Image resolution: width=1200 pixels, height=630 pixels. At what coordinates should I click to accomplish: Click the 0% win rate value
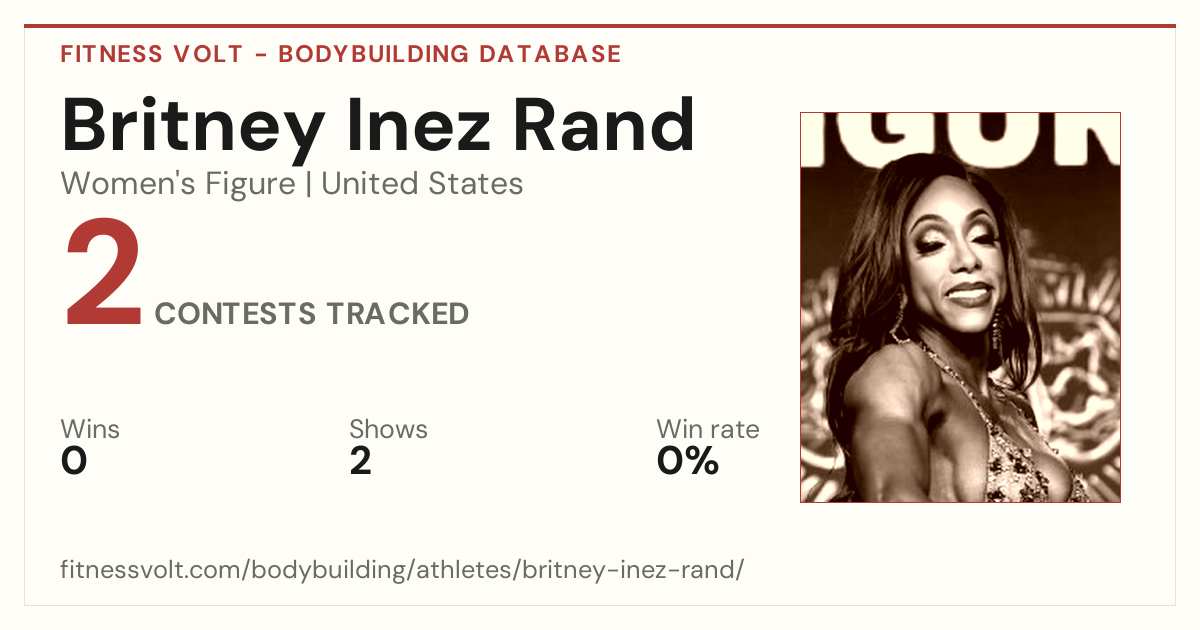(x=688, y=461)
